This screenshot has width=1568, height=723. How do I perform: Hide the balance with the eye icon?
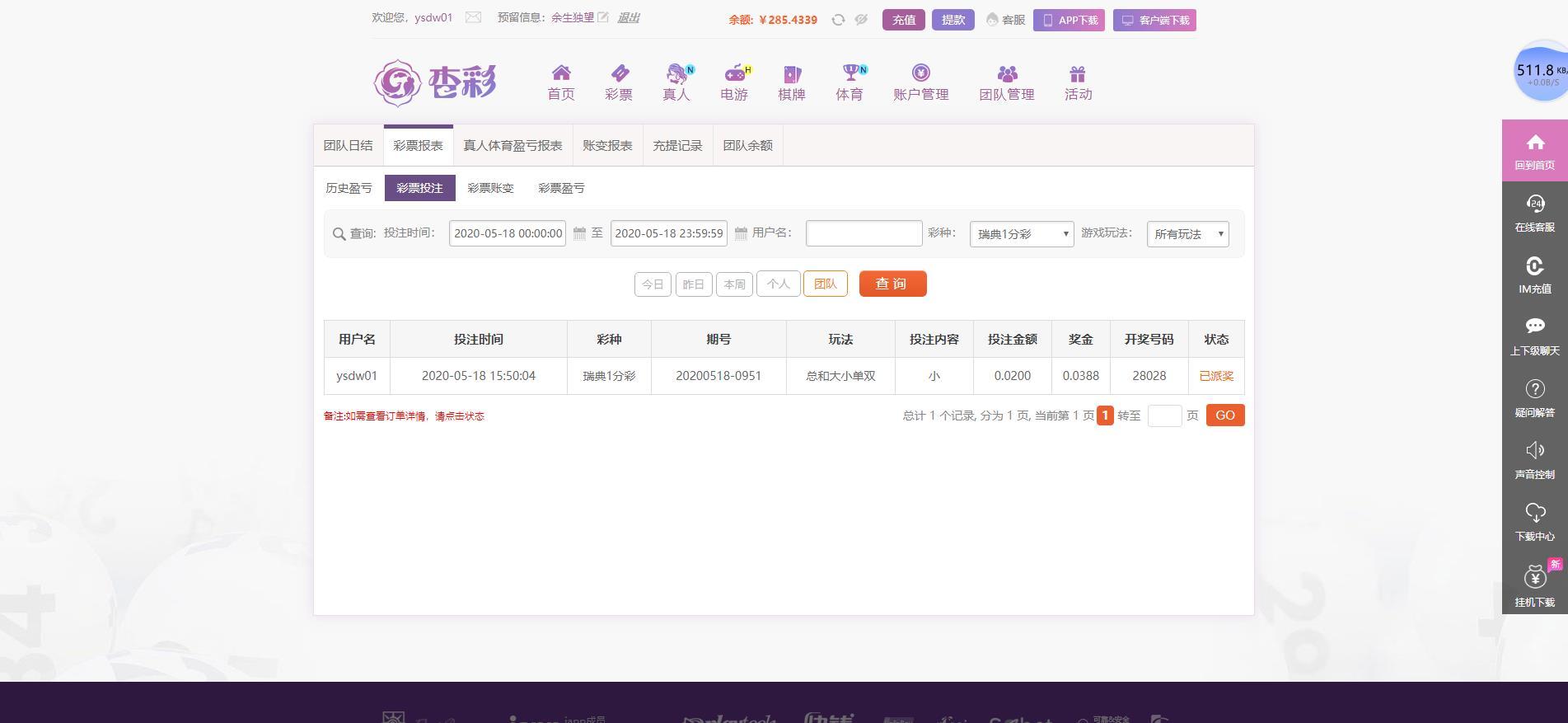coord(861,20)
